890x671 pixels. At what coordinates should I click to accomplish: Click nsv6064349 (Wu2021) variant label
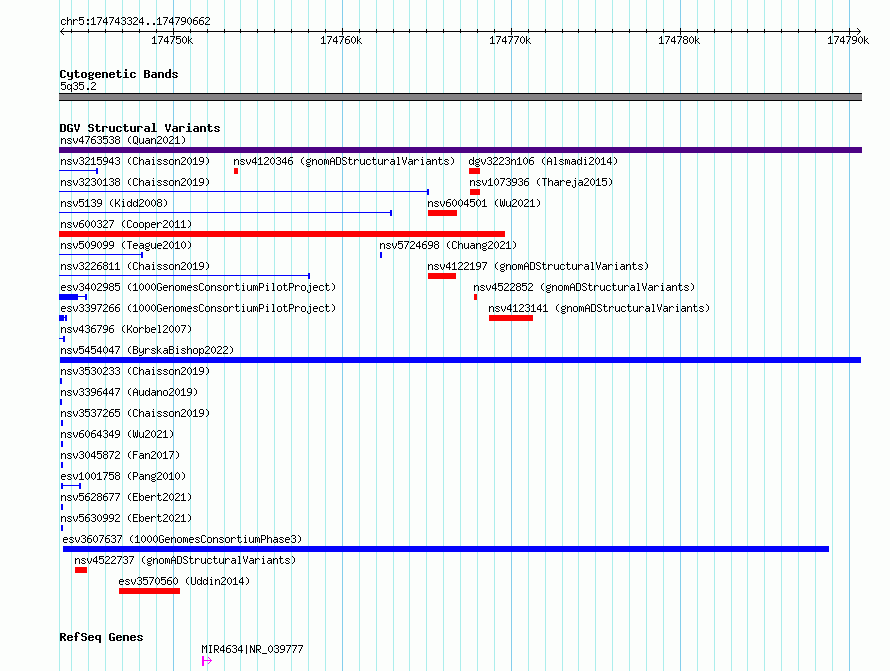[x=117, y=434]
